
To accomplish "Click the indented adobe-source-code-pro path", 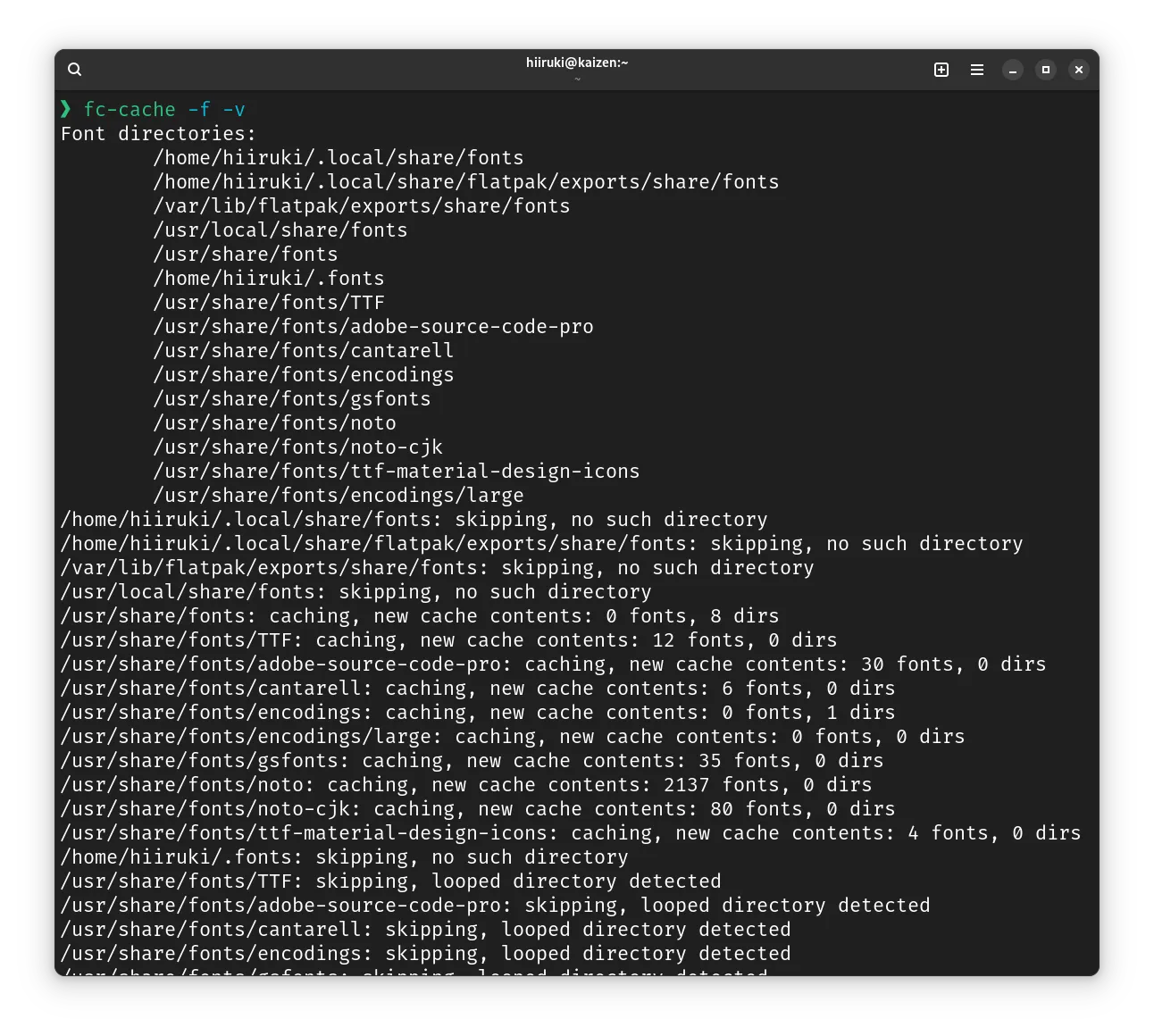I will [x=373, y=327].
